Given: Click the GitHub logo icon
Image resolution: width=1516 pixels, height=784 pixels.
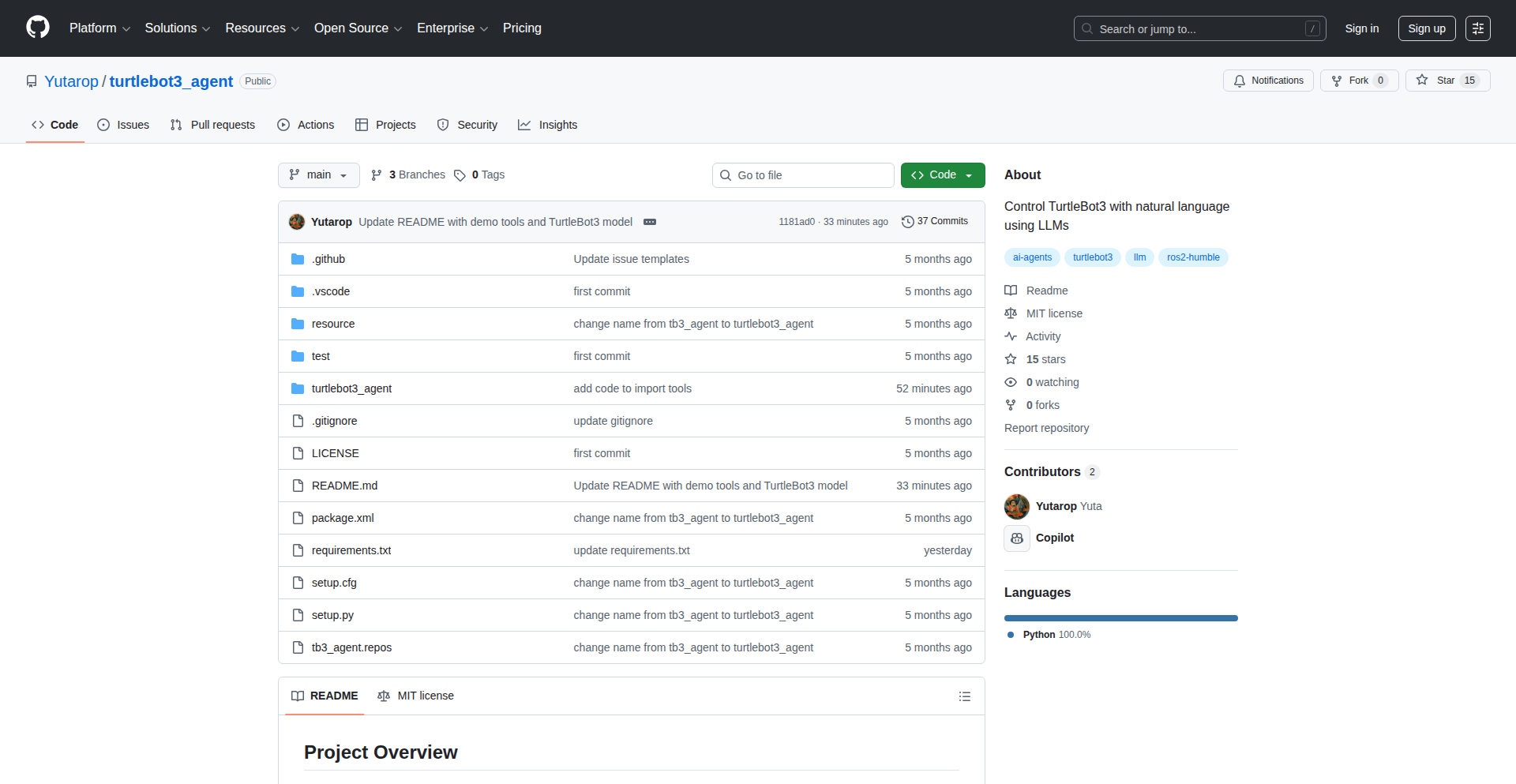Looking at the screenshot, I should (37, 28).
